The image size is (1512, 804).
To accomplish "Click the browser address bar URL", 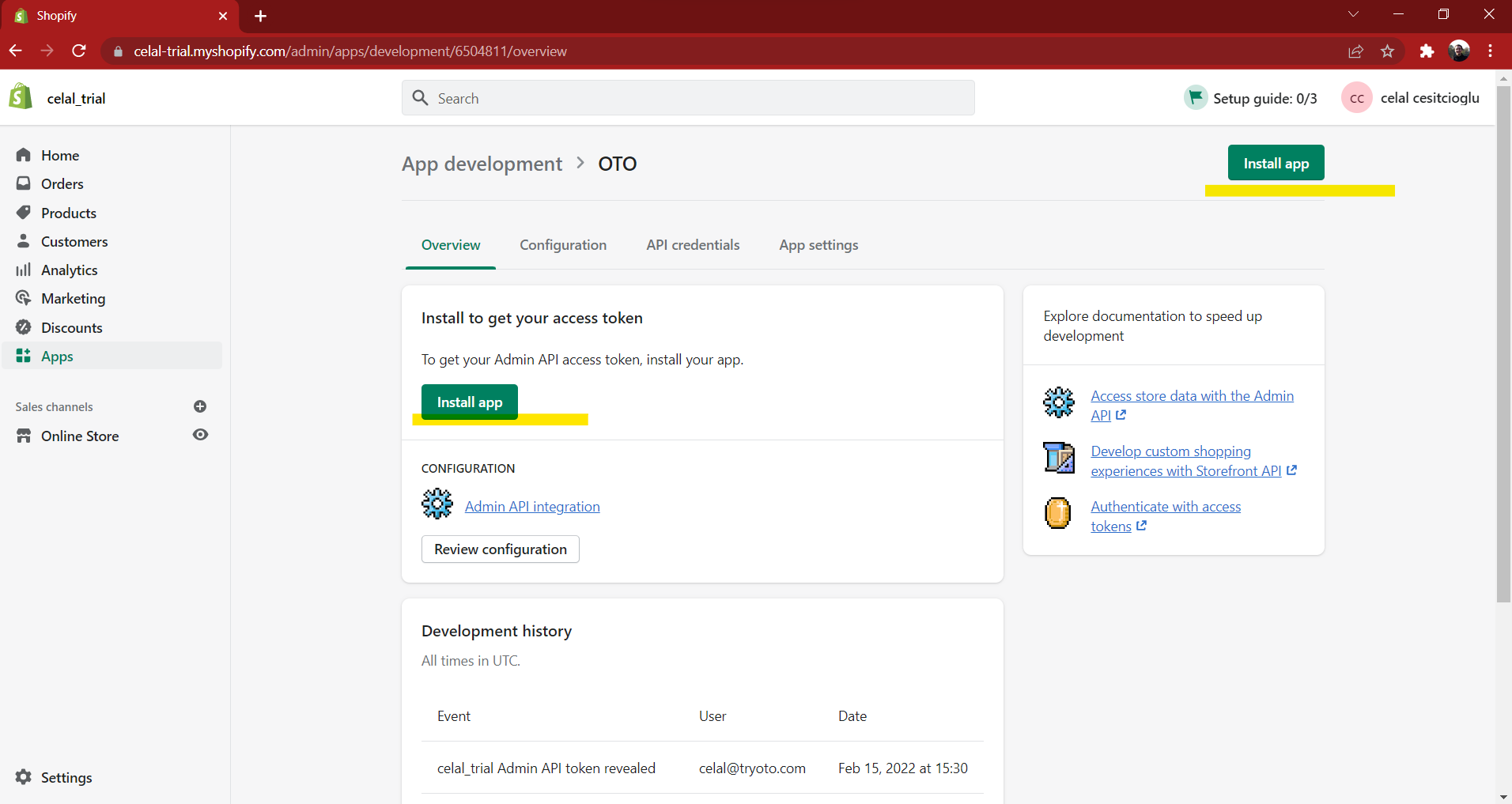I will point(350,51).
